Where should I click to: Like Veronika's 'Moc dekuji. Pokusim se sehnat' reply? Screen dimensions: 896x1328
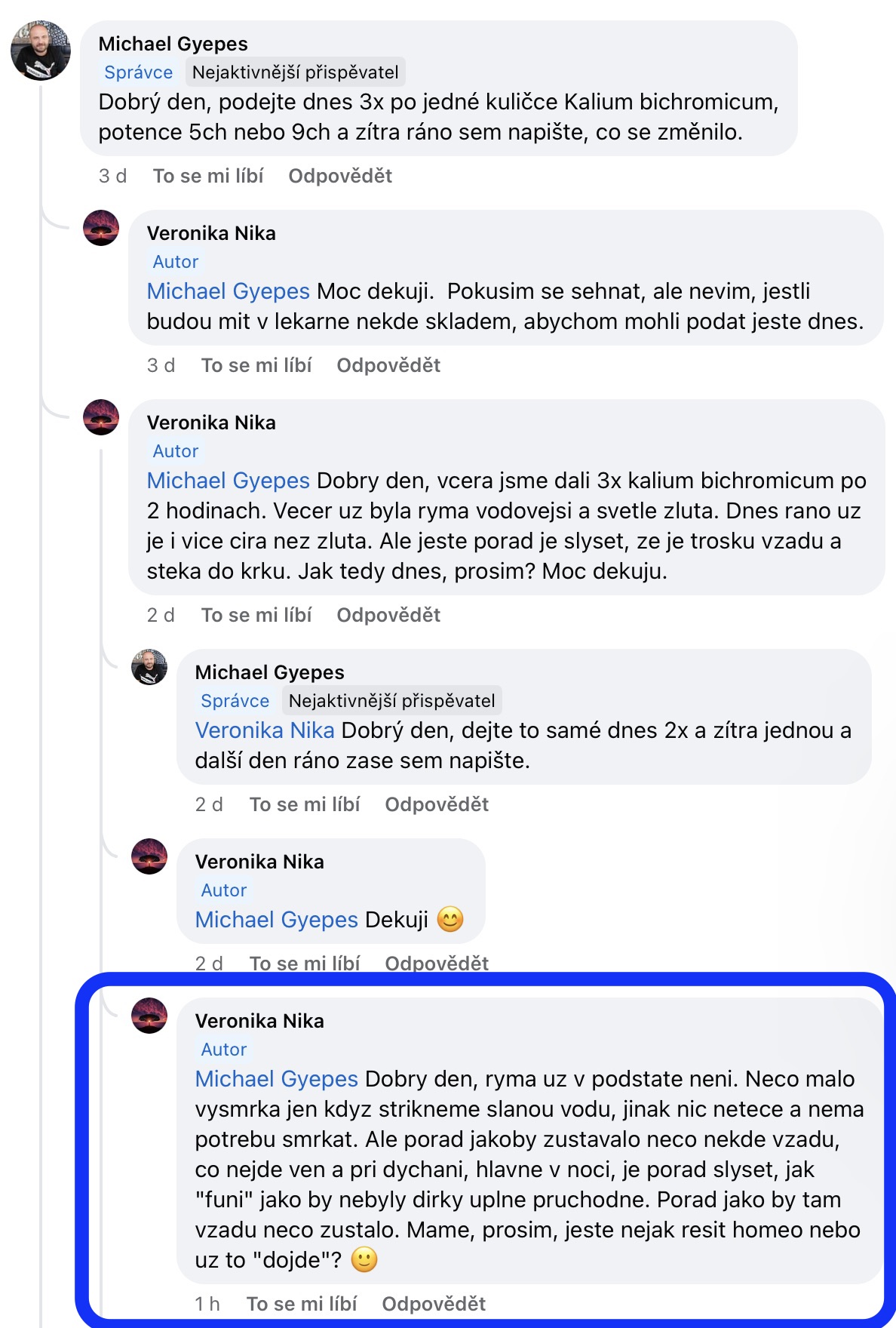click(256, 365)
